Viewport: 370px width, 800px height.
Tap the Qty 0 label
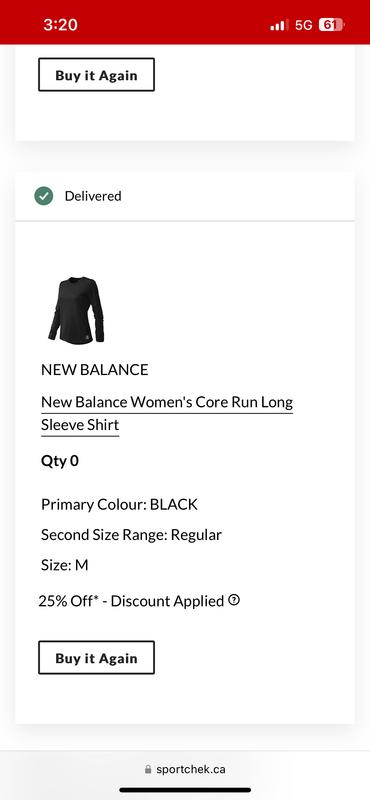[60, 461]
